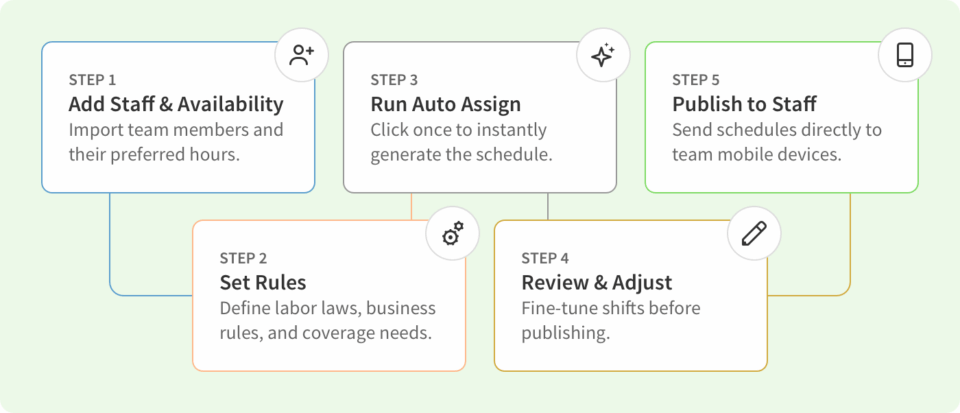The height and width of the screenshot is (413, 960).
Task: Click the STEP 1 label
Action: coord(92,80)
